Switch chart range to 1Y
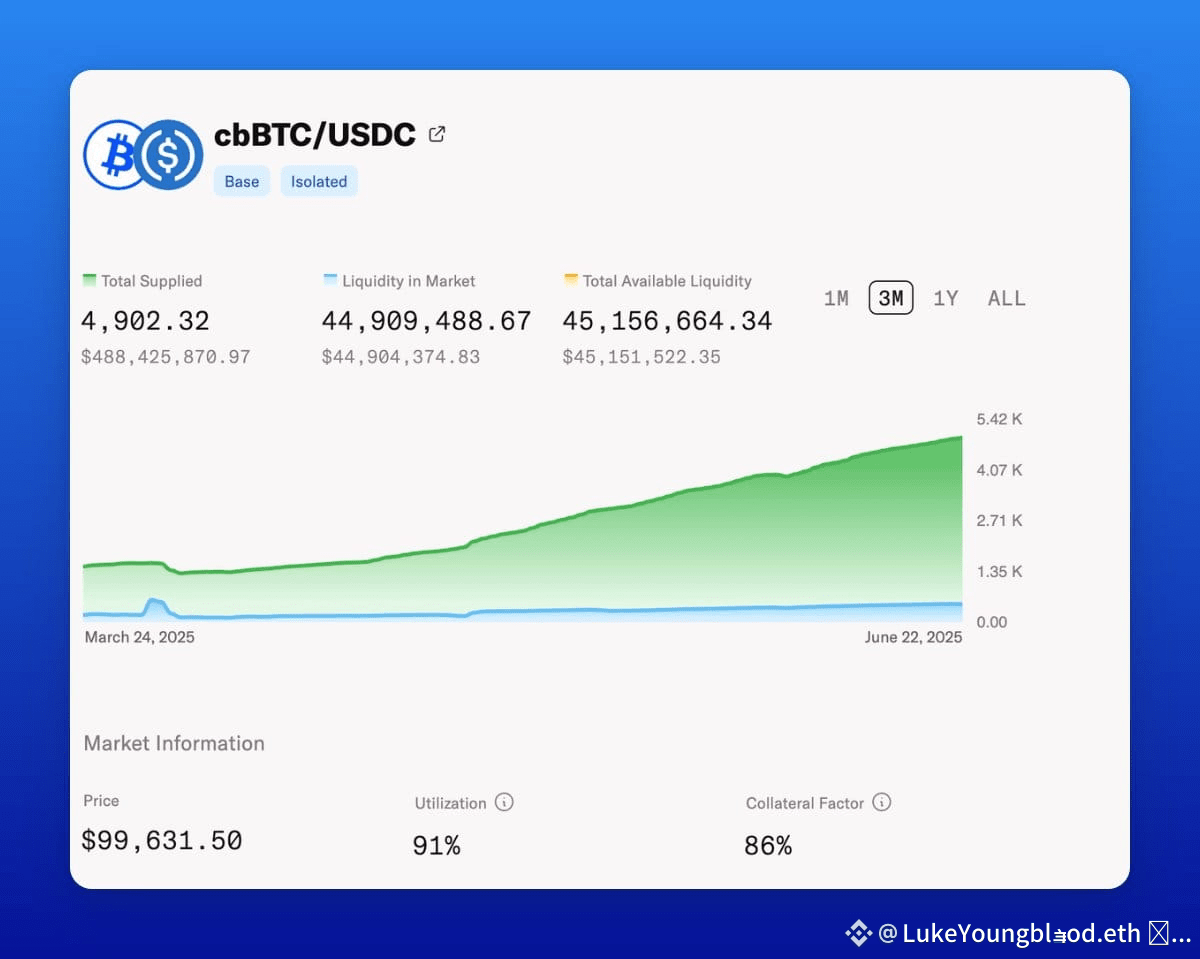 tap(946, 298)
